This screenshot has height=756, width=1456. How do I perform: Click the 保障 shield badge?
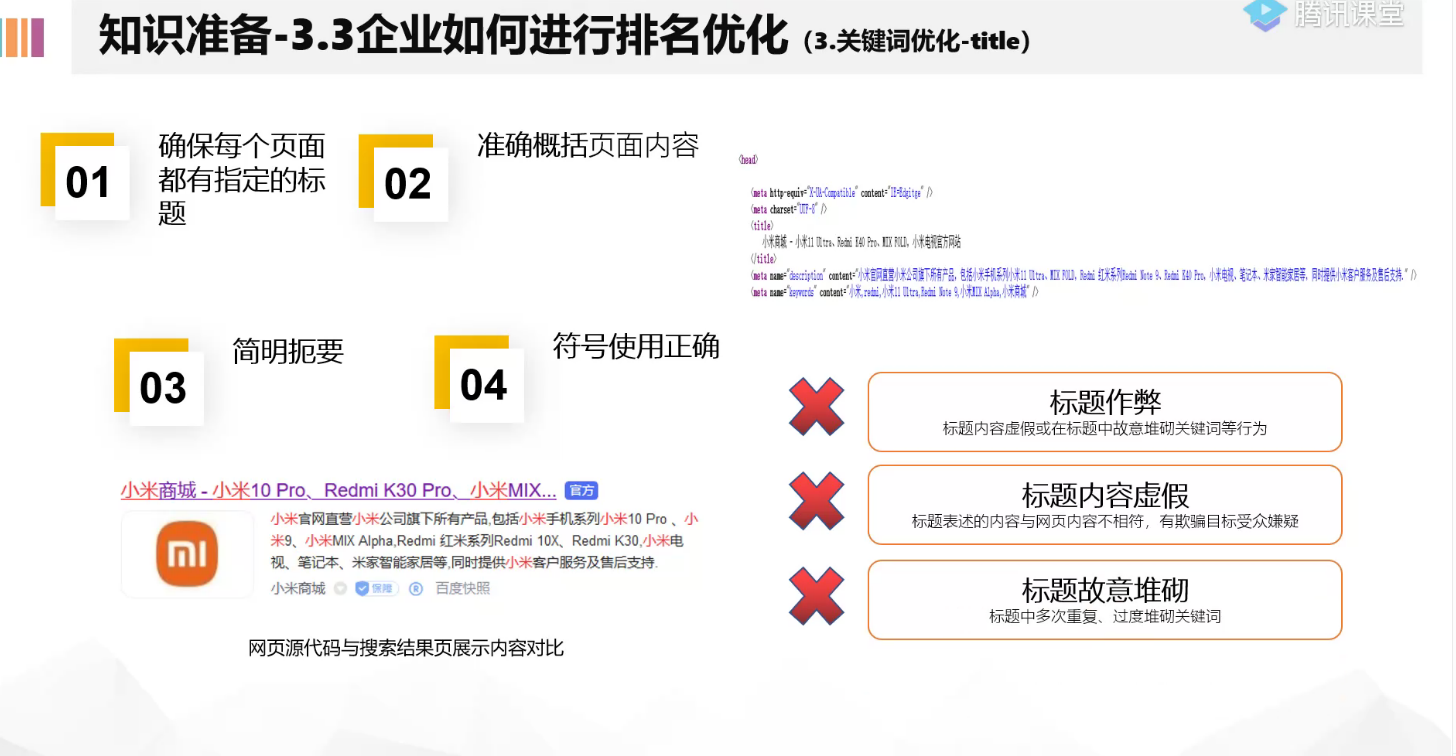coord(375,588)
